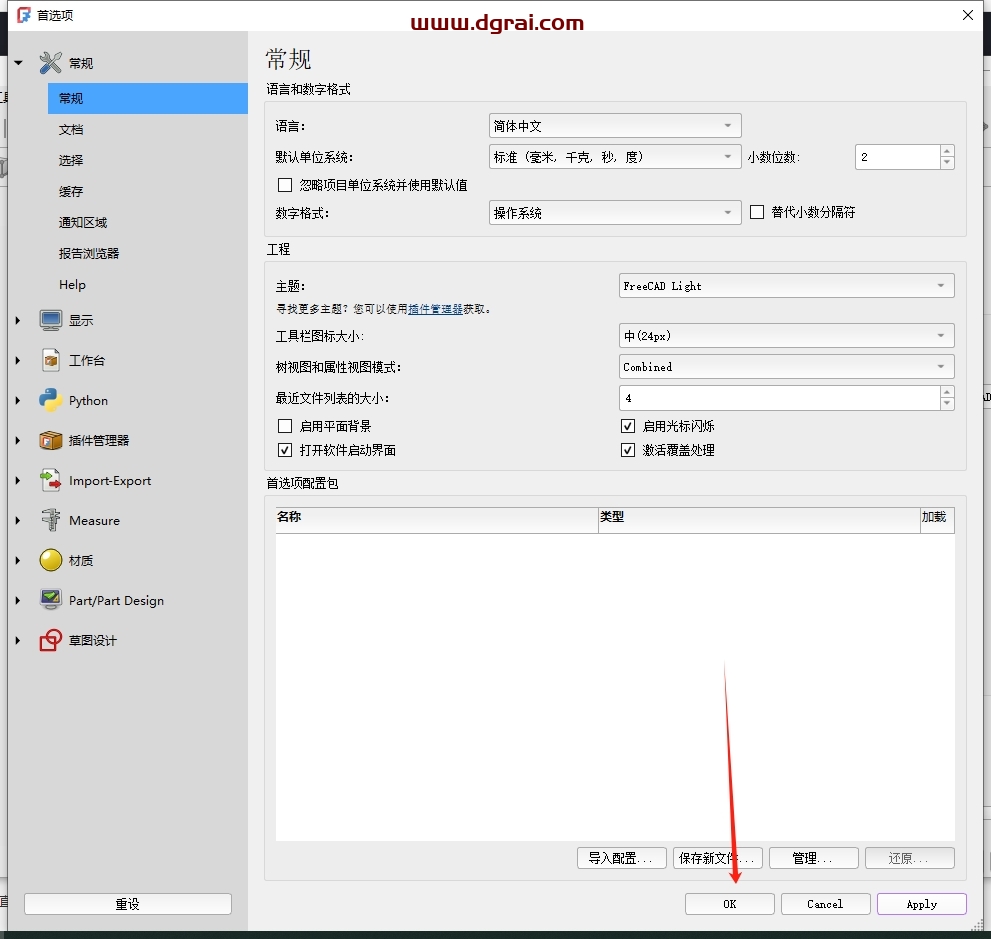The image size is (991, 939).
Task: Open the 树视图和属性视图模式 Combined dropdown
Action: [786, 367]
